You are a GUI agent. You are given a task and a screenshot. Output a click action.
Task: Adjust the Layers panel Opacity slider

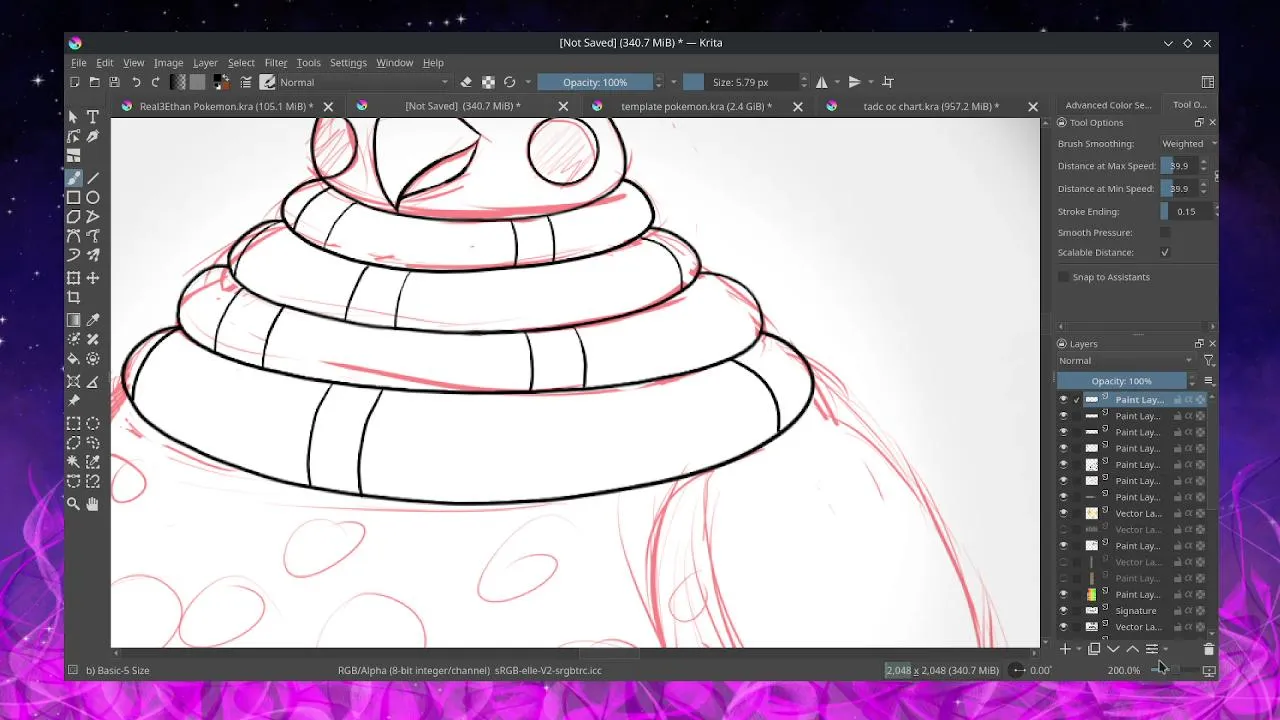pyautogui.click(x=1122, y=381)
